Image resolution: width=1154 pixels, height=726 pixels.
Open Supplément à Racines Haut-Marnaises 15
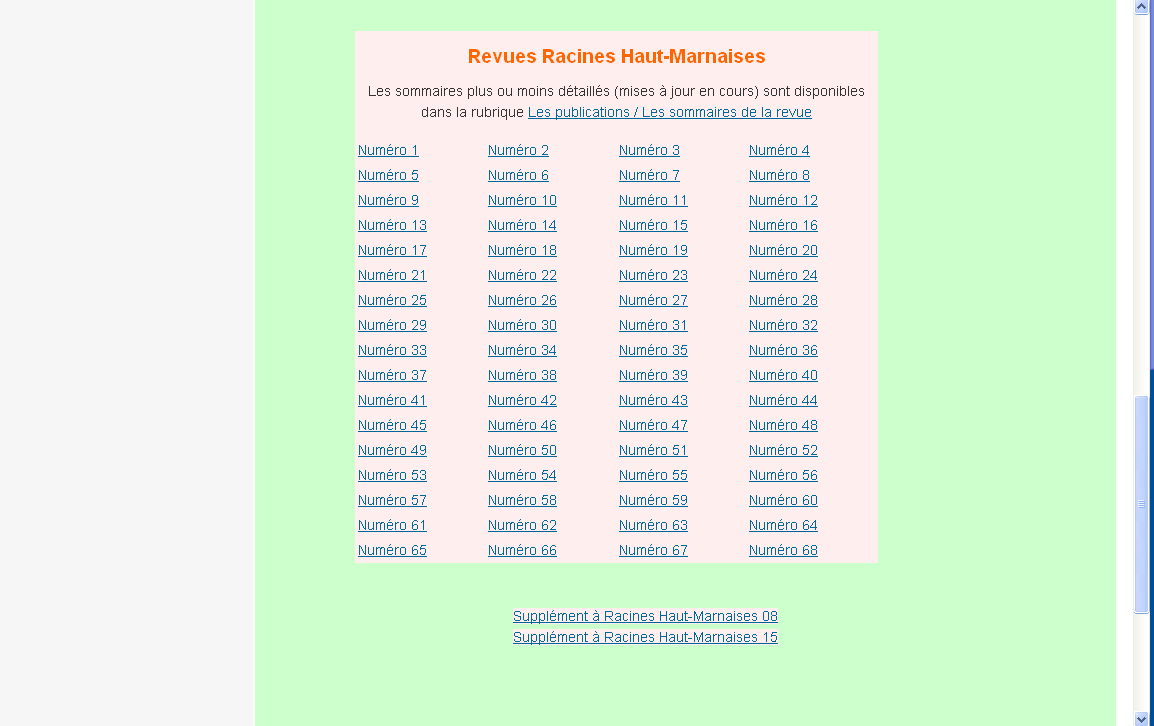[x=645, y=637]
